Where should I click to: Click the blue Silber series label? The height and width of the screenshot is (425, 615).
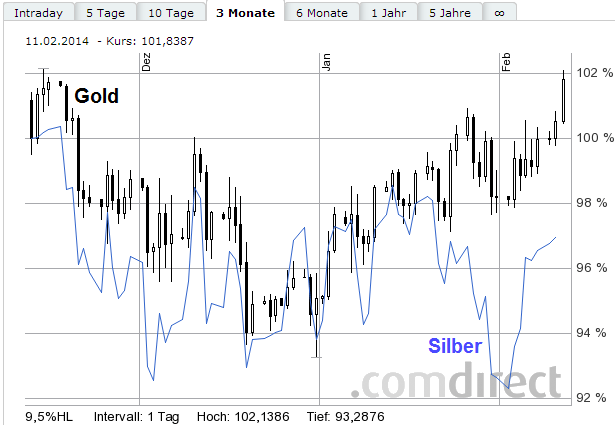[x=455, y=346]
